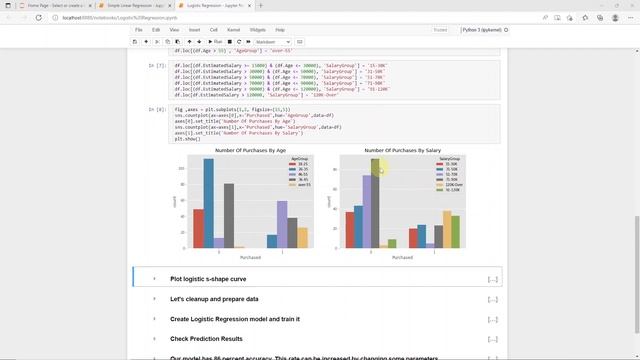This screenshot has width=640, height=360.
Task: Cut selected cells with the scissors icon
Action: 157,42
